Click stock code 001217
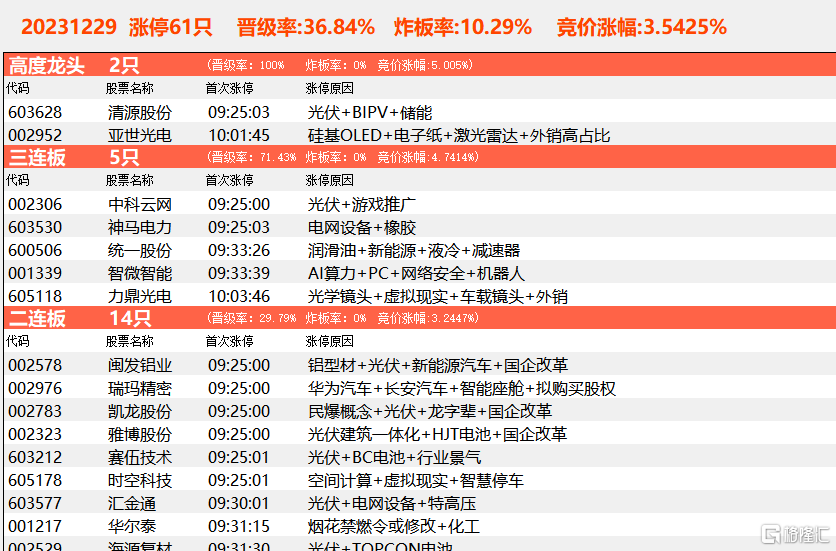The width and height of the screenshot is (836, 551). pyautogui.click(x=35, y=526)
